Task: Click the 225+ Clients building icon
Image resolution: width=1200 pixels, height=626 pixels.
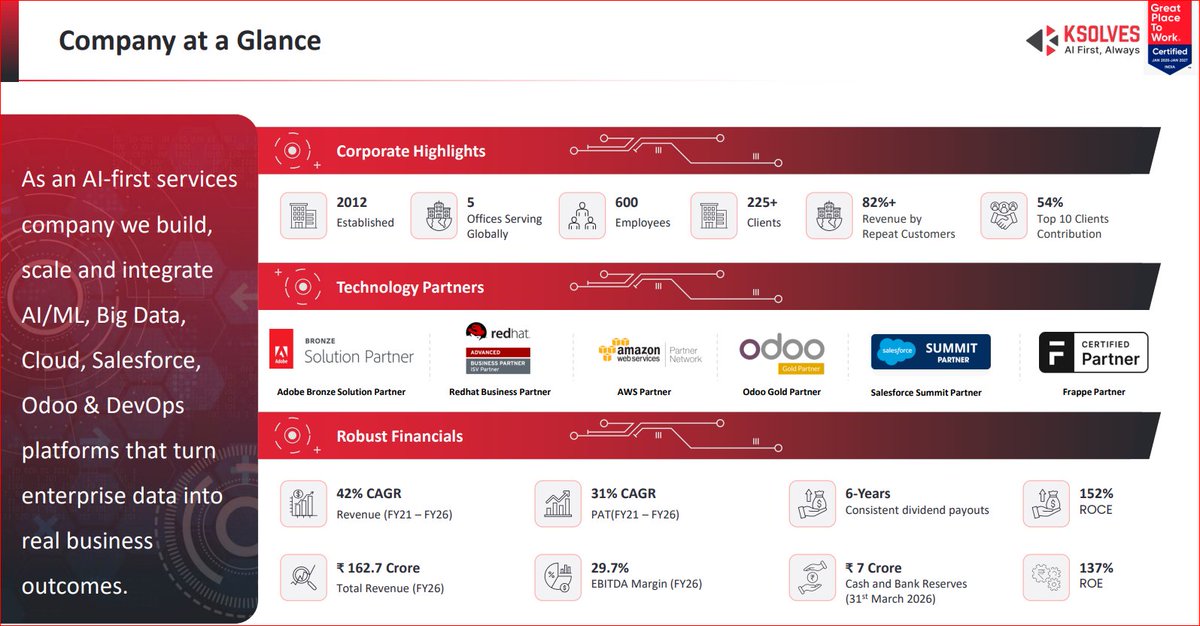Action: point(714,215)
